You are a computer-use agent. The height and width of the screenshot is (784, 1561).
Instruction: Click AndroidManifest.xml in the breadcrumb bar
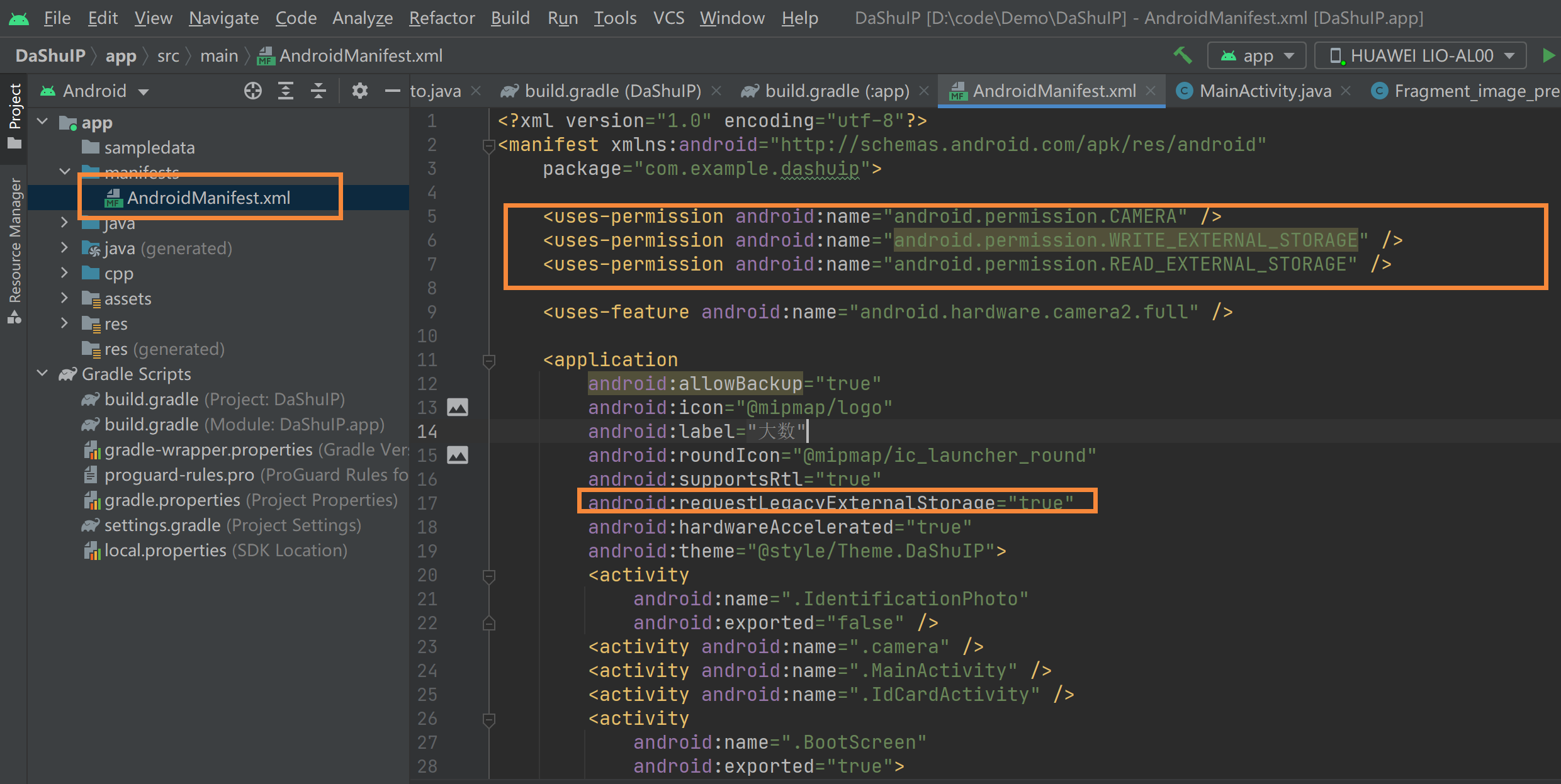tap(351, 56)
